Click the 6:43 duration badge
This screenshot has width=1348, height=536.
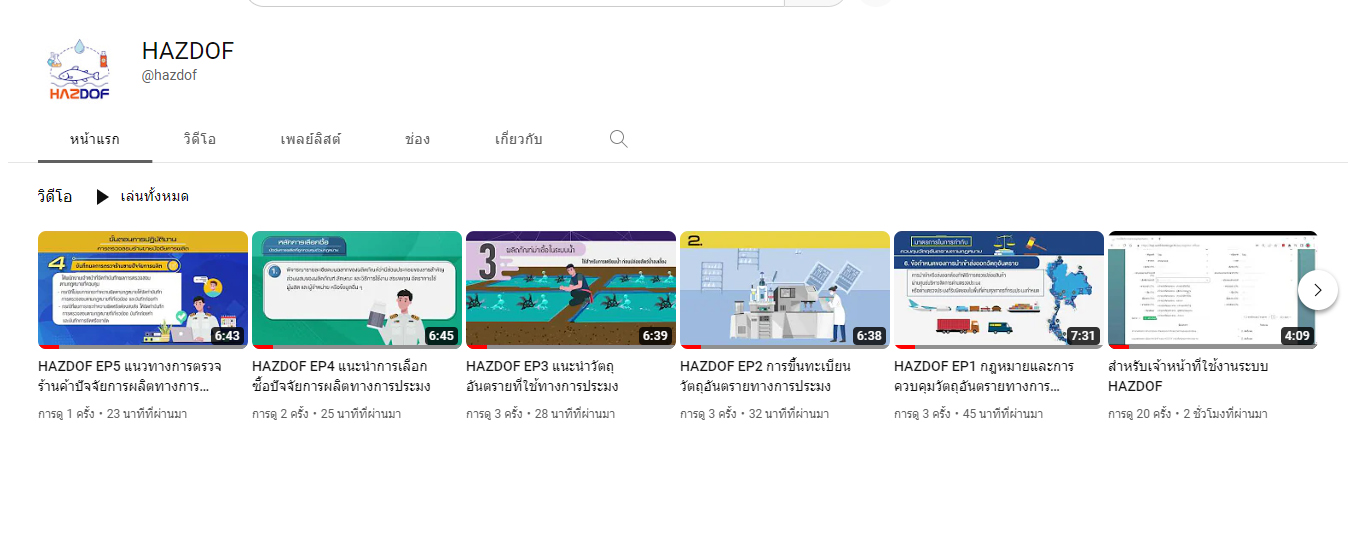pyautogui.click(x=227, y=336)
